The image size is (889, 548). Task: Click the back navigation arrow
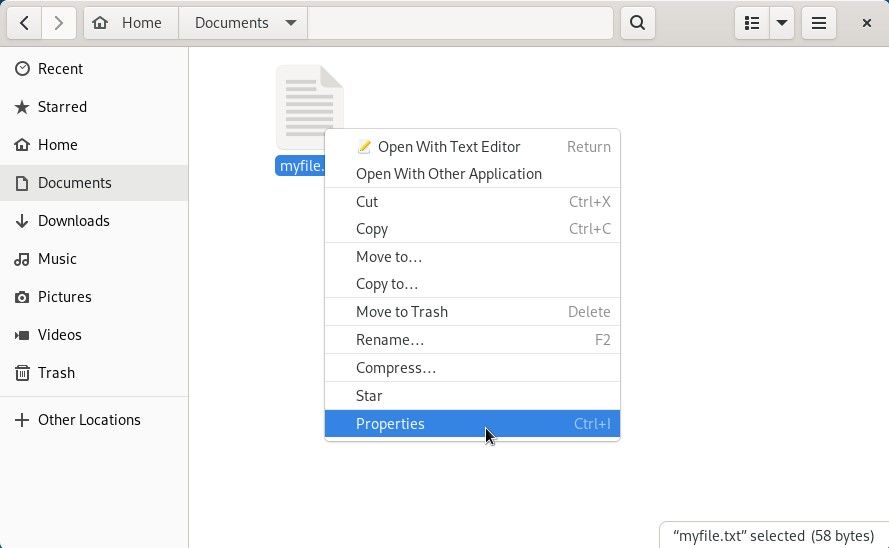(x=25, y=23)
